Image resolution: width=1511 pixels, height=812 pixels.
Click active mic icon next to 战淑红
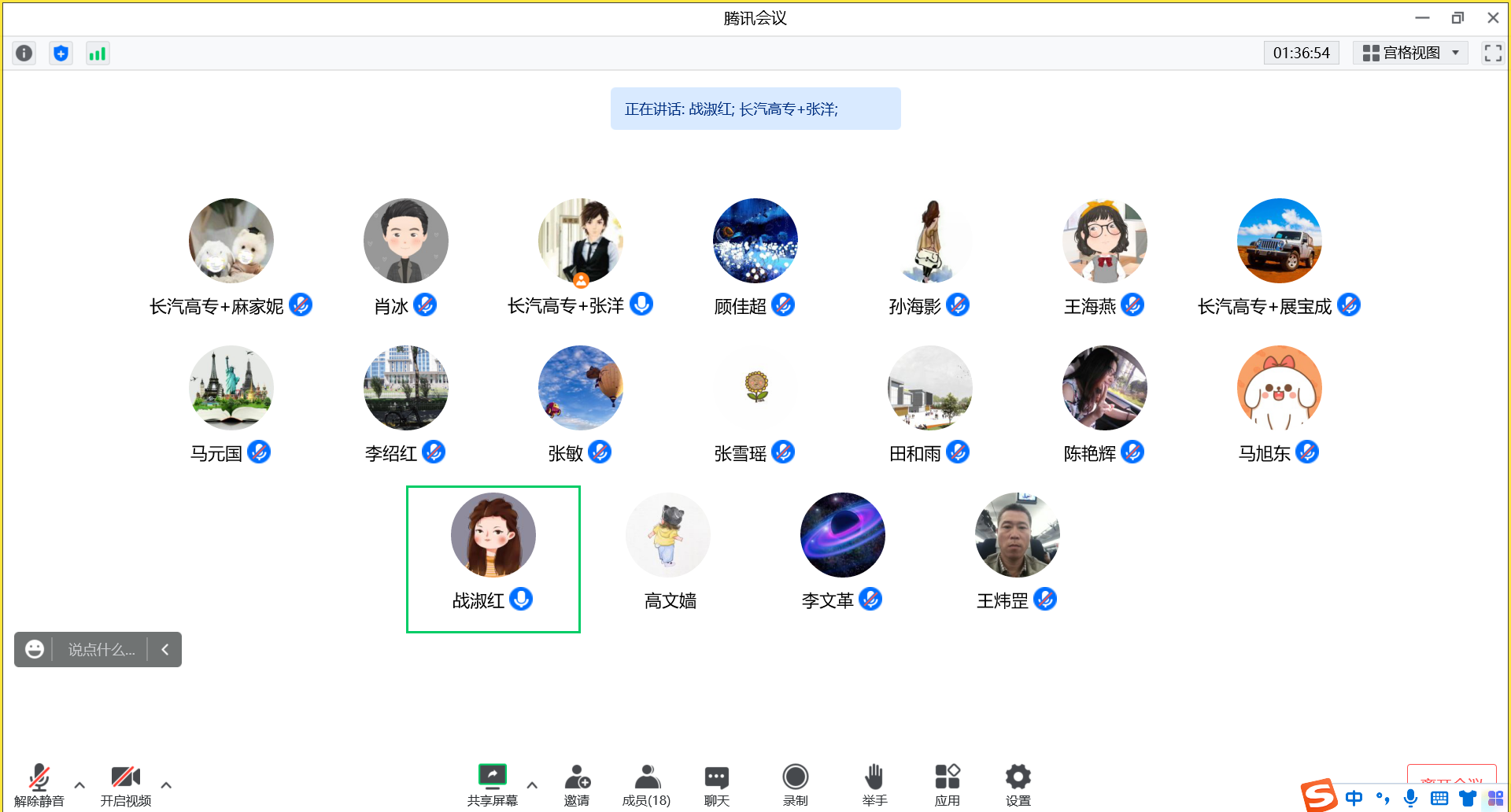[521, 599]
